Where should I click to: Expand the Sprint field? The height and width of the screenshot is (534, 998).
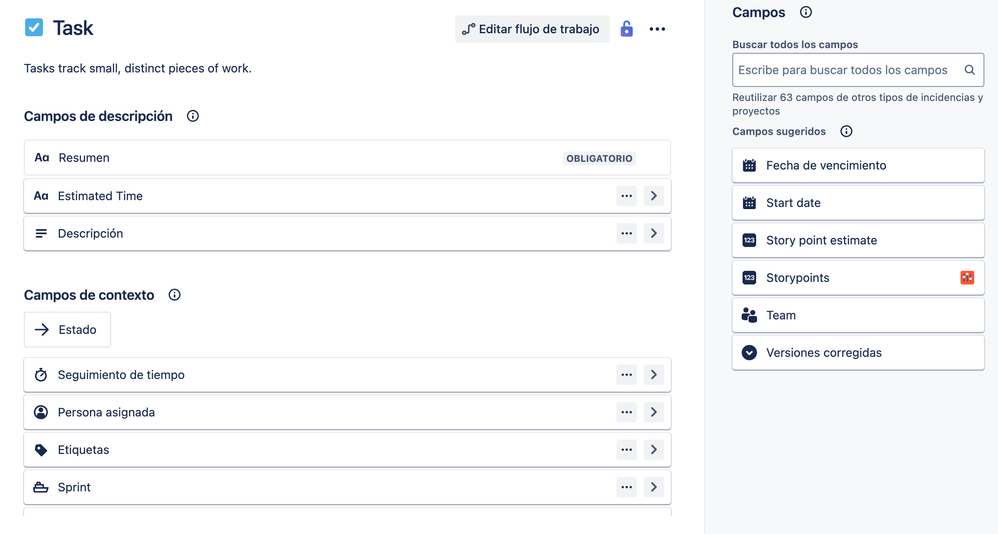(654, 488)
